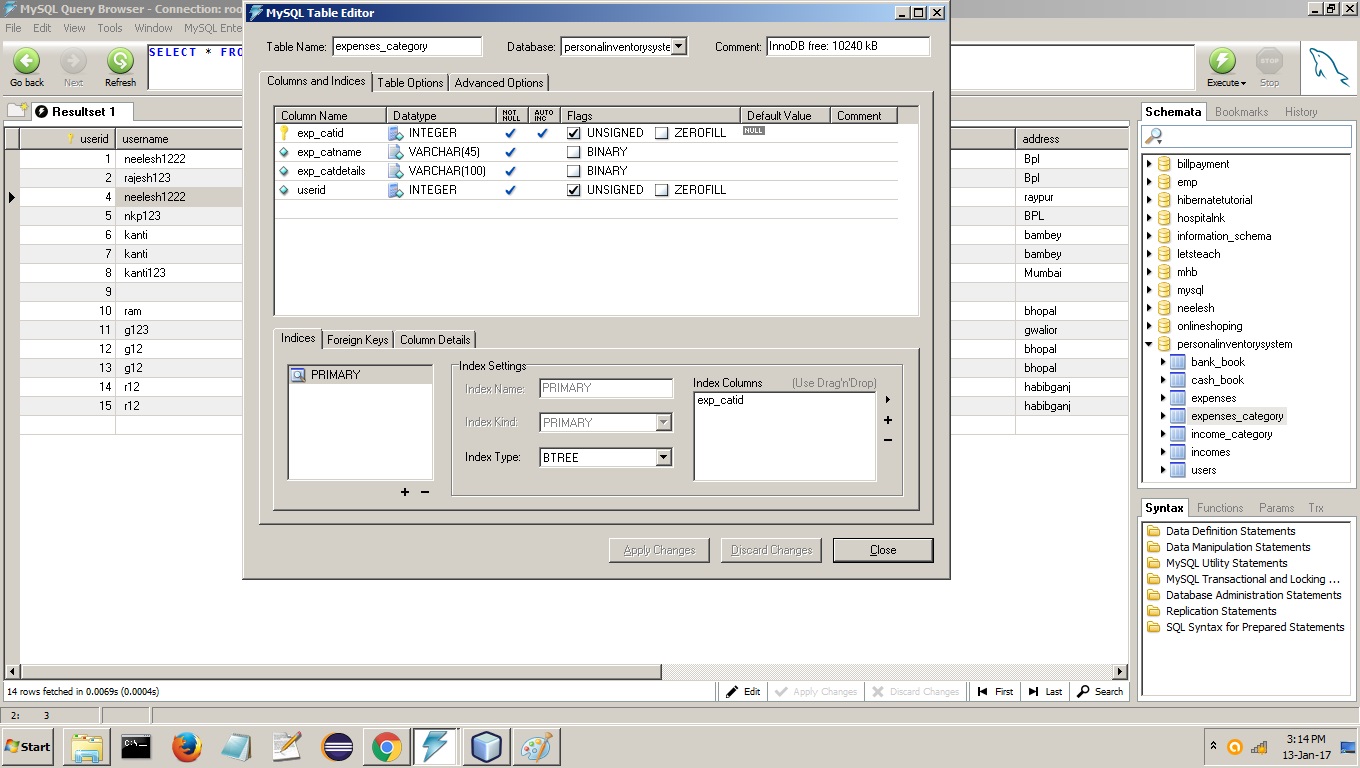Open the Database dropdown in Table Editor

[x=679, y=46]
